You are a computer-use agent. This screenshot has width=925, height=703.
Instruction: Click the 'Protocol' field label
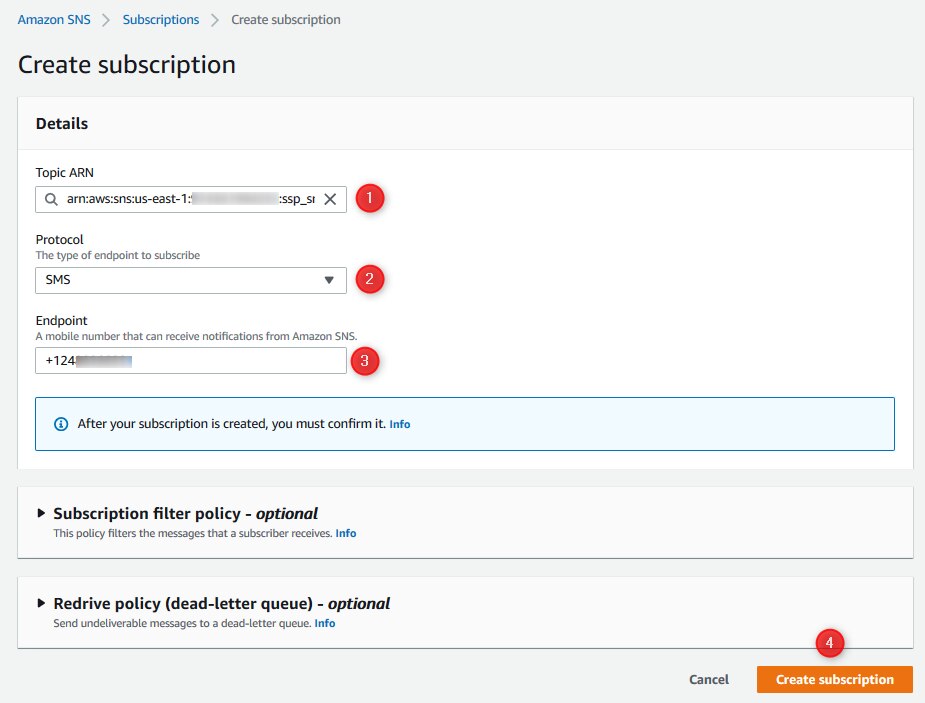click(x=60, y=239)
